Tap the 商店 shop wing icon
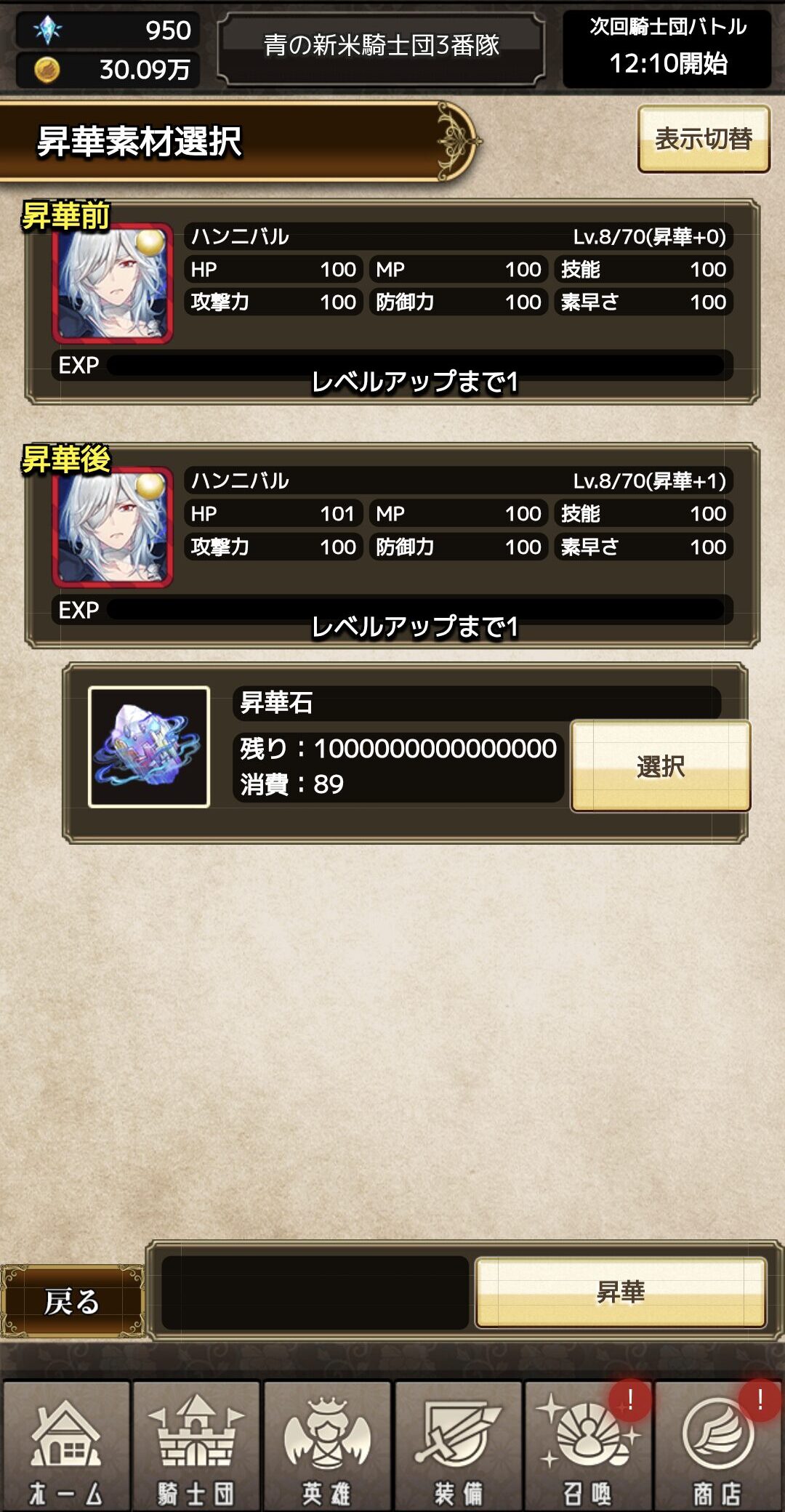 718,1447
